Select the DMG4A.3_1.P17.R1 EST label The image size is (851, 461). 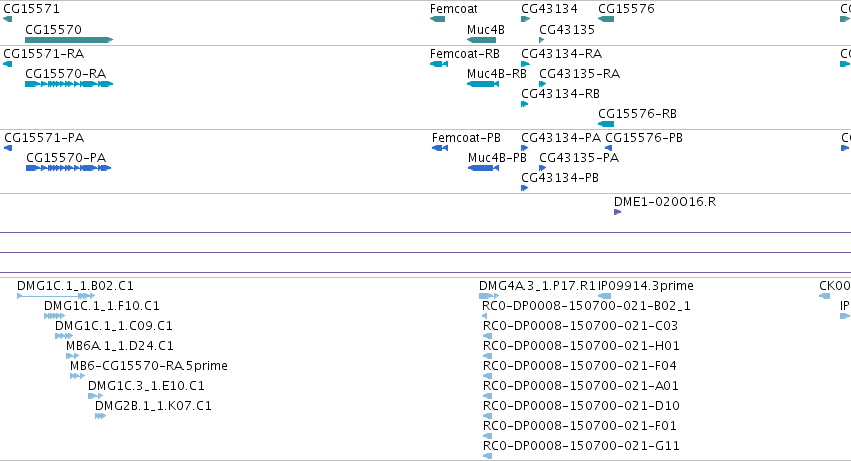[x=537, y=286]
